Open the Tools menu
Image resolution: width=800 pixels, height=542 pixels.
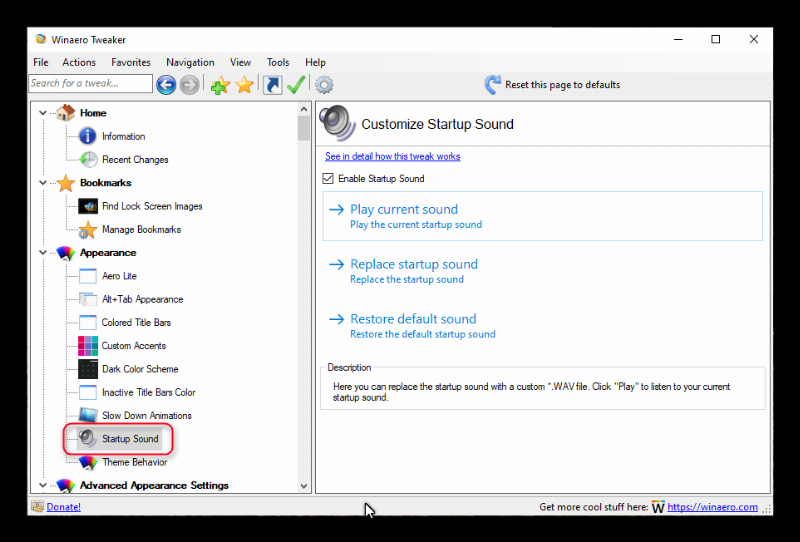(278, 62)
